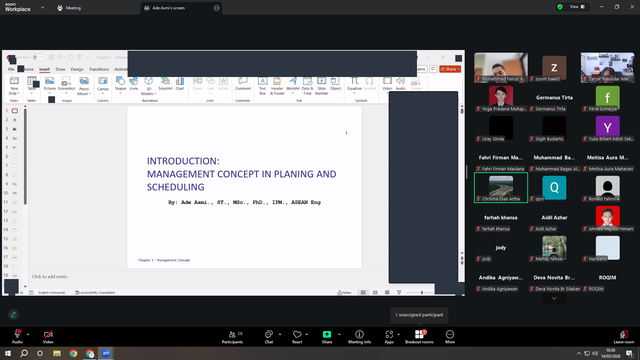
Task: Click the slide title text INTRODUCTION
Action: pyautogui.click(x=183, y=161)
